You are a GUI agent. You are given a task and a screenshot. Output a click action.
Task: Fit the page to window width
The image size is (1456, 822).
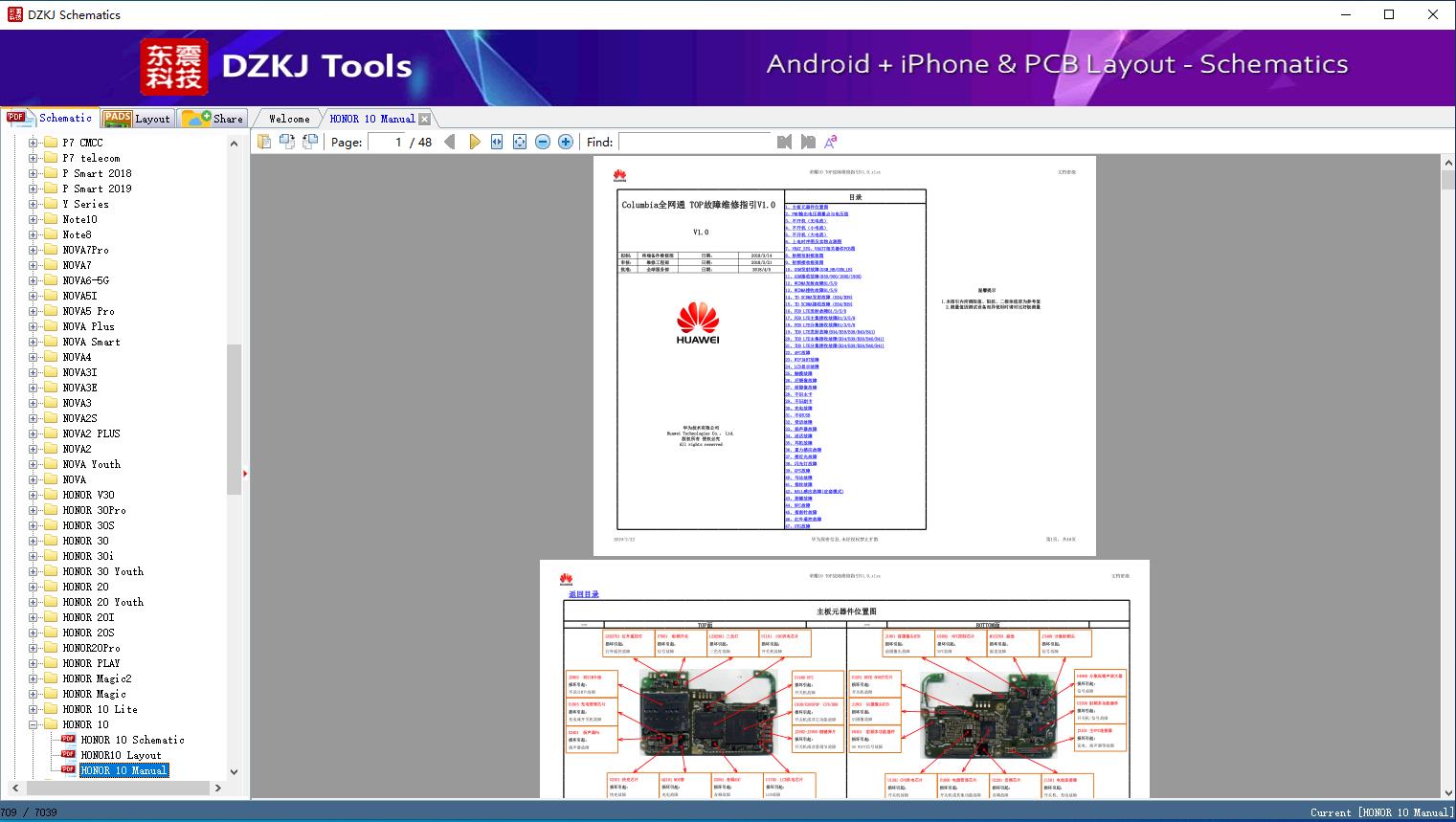(497, 142)
